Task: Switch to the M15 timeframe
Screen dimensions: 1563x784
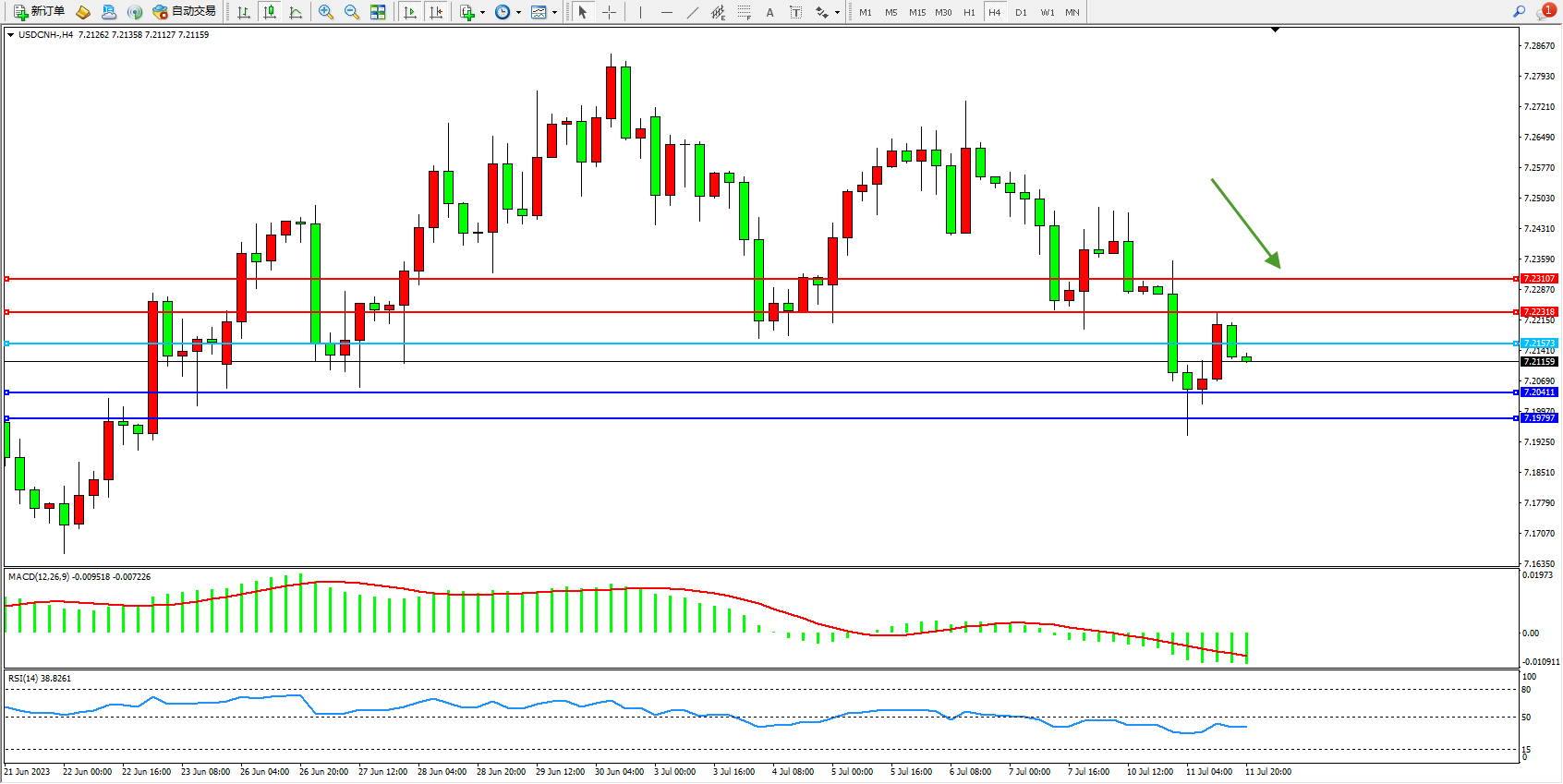Action: tap(916, 12)
